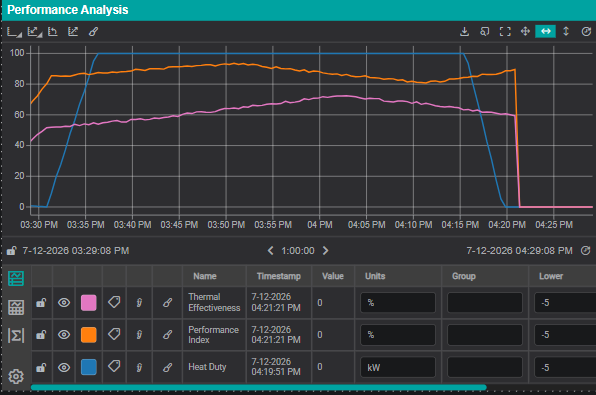This screenshot has width=596, height=395.
Task: Edit the Thermal Effectiveness units field
Action: pos(398,303)
